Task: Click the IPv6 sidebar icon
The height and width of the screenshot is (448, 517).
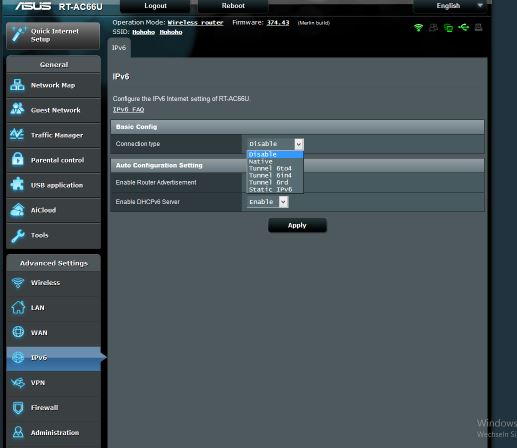Action: click(x=18, y=357)
